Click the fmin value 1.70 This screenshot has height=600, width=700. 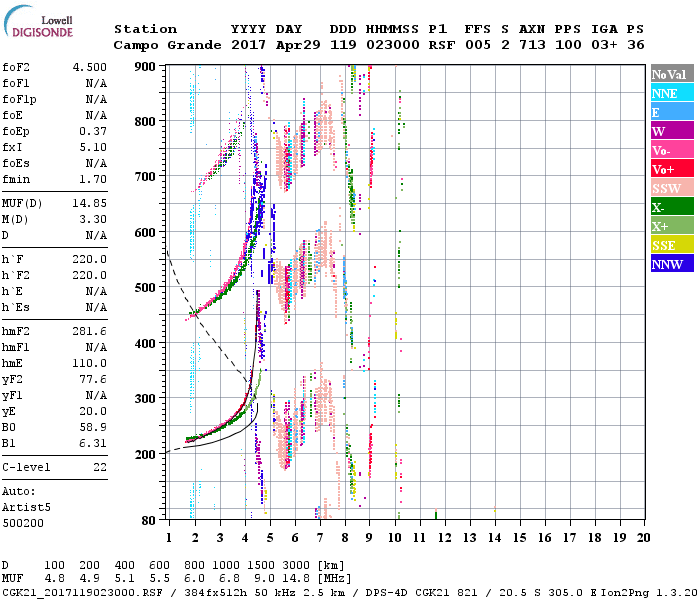coord(93,179)
